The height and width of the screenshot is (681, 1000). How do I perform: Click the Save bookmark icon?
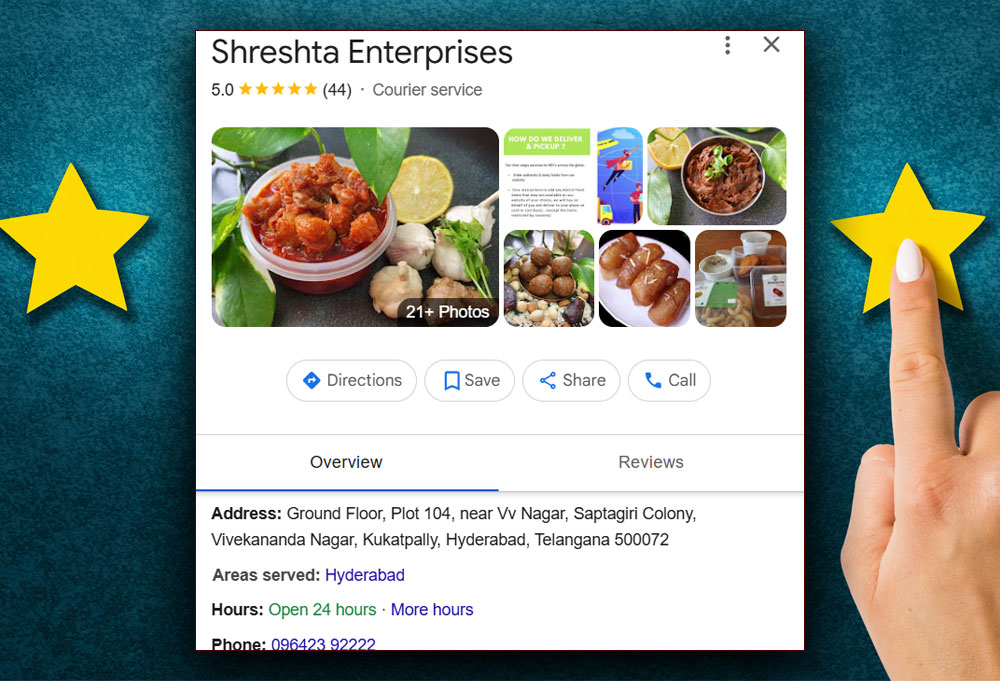click(452, 381)
